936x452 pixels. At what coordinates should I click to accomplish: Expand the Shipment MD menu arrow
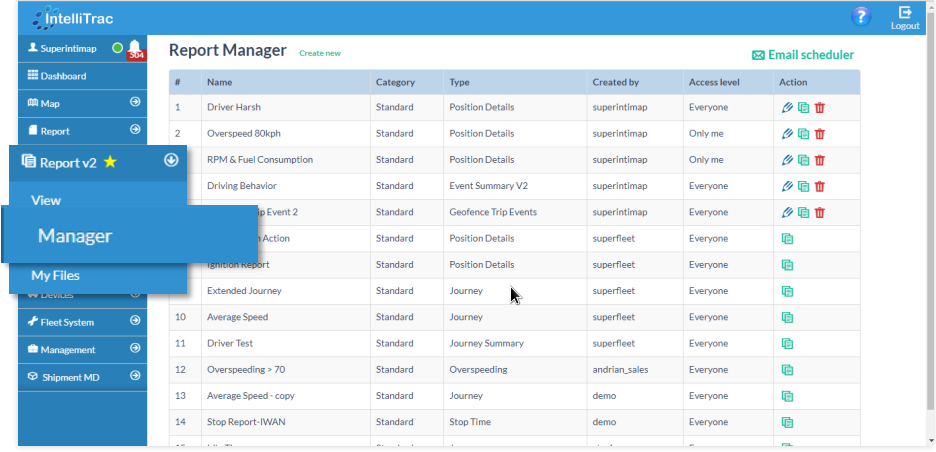(135, 376)
